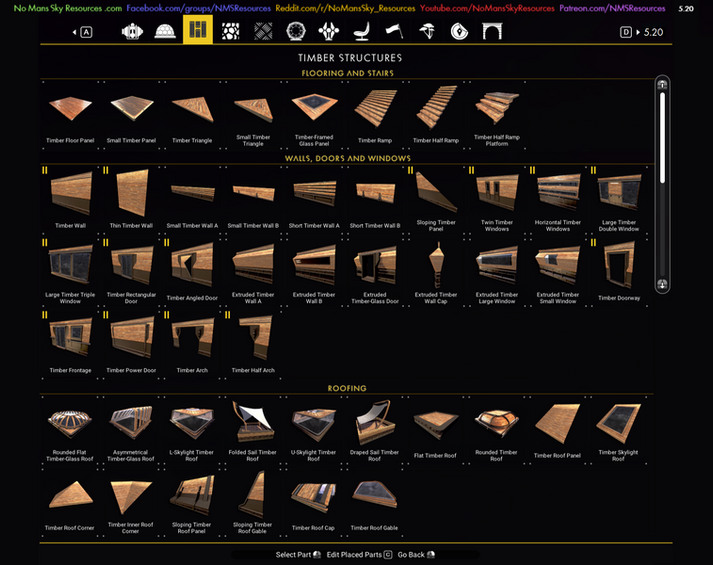Pick the Rounded Timber Roof
Image resolution: width=713 pixels, height=565 pixels.
[x=497, y=430]
